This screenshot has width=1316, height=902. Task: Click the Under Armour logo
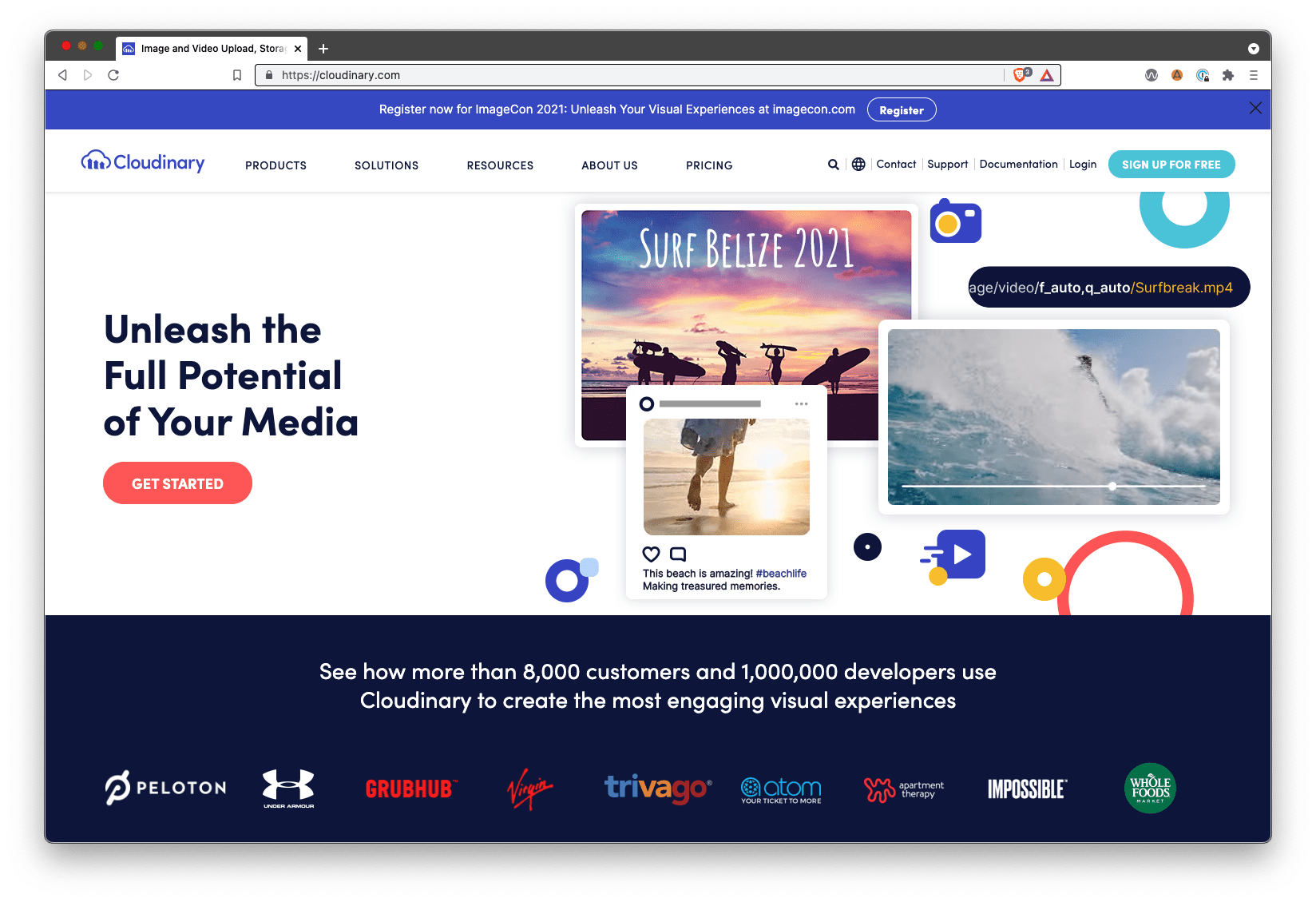[x=288, y=789]
